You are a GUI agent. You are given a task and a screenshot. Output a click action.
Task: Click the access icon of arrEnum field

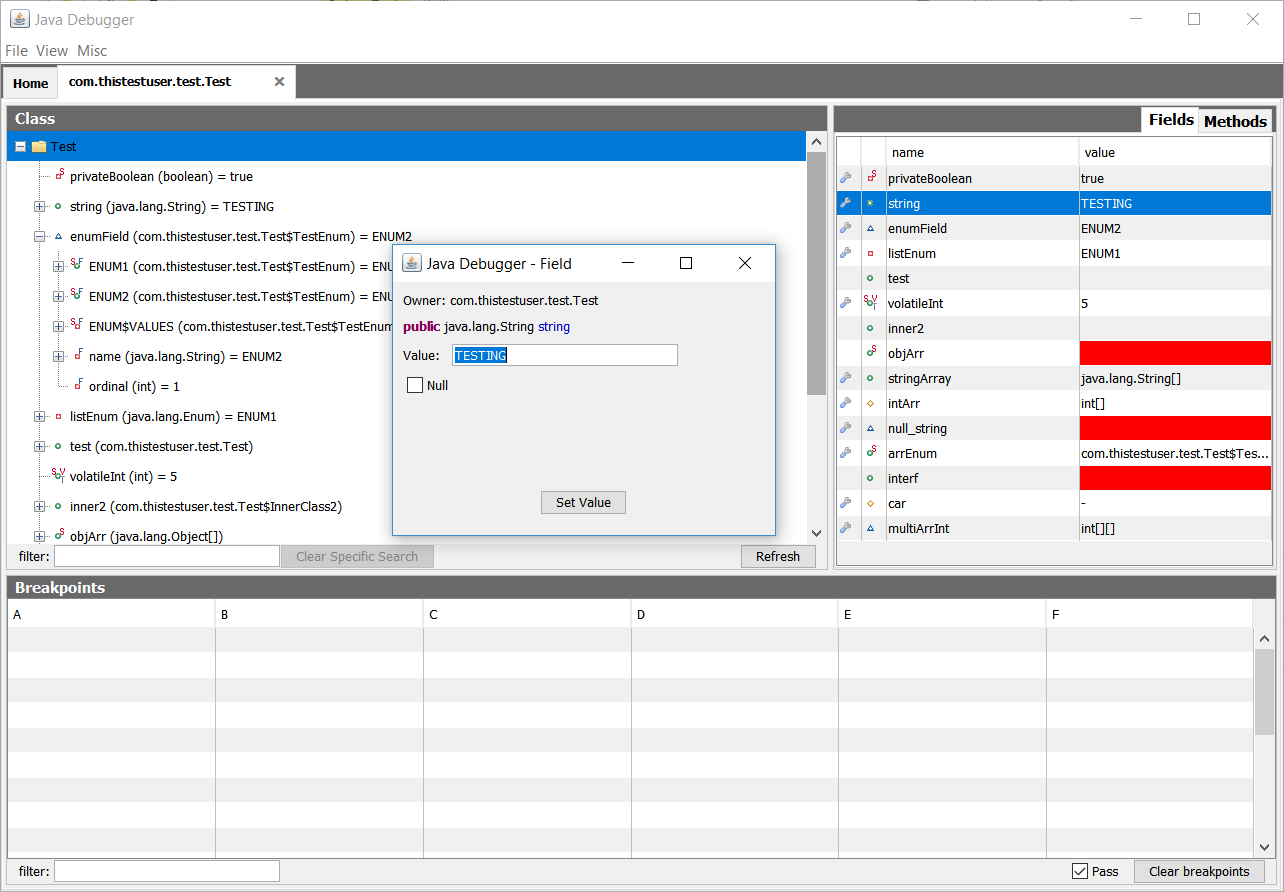pyautogui.click(x=871, y=453)
